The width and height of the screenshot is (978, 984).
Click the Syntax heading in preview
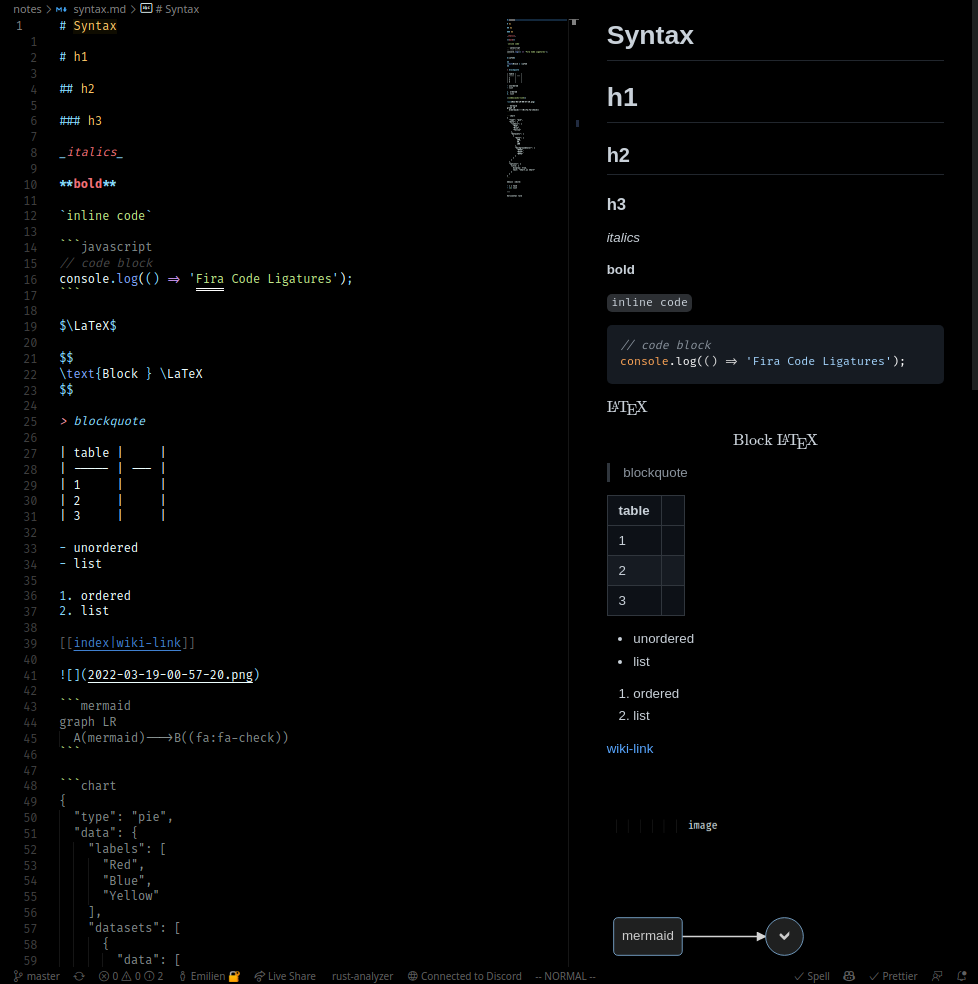click(x=650, y=35)
